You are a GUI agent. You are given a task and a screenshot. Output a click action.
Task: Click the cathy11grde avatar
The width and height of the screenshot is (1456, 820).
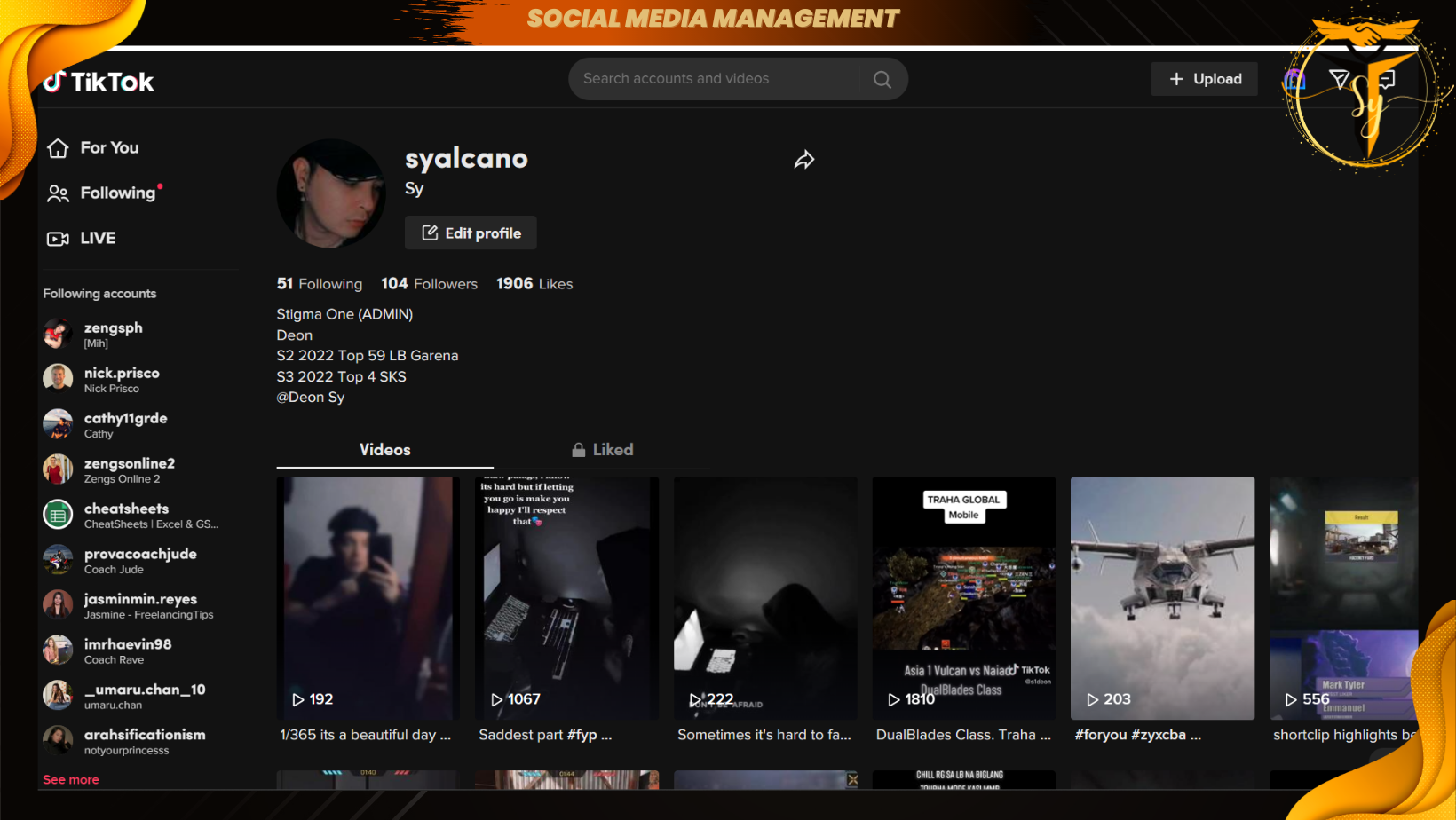pyautogui.click(x=58, y=424)
